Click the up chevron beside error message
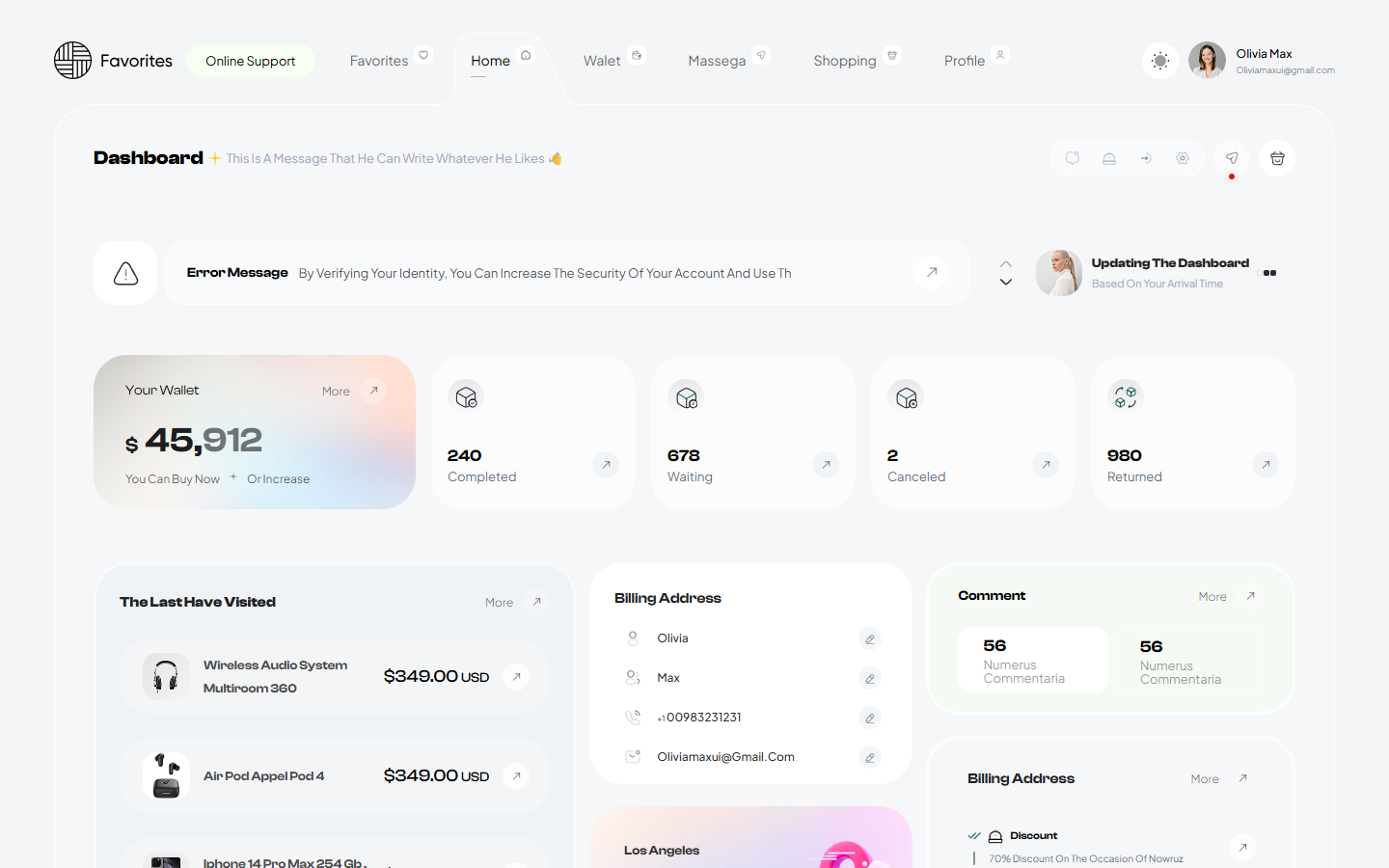 click(x=1006, y=264)
